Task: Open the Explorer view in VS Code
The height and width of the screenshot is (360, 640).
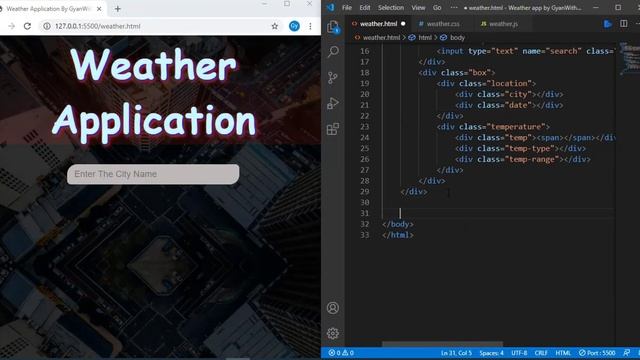Action: [x=333, y=27]
